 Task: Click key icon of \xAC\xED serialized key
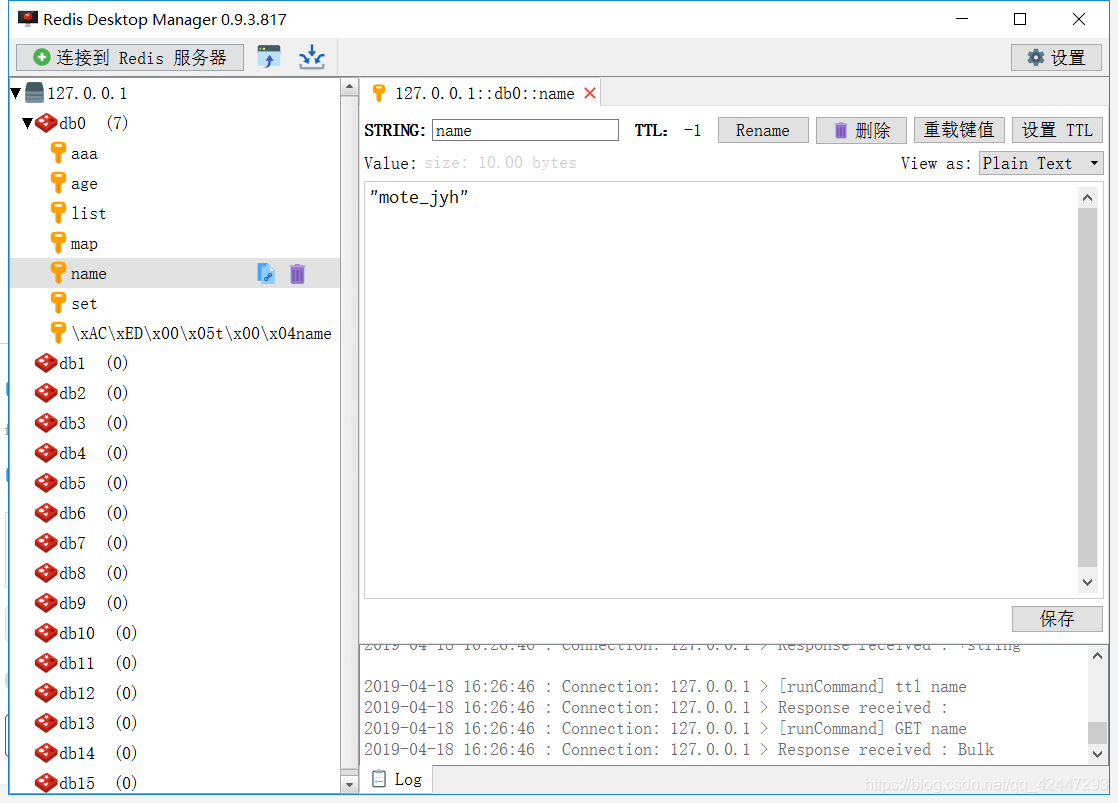58,332
